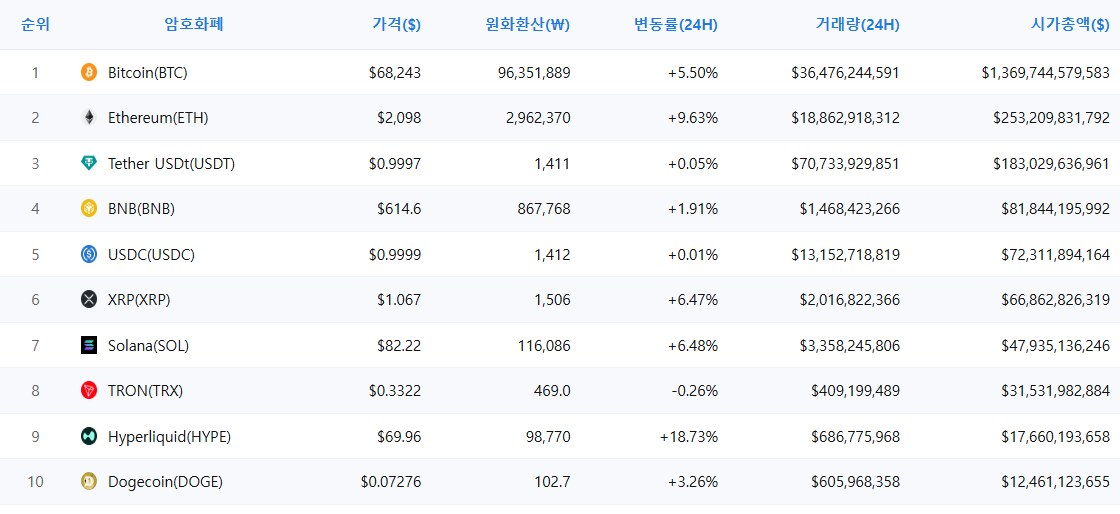Viewport: 1120px width, 514px height.
Task: Click the Dogecoin coin icon
Action: 89,482
